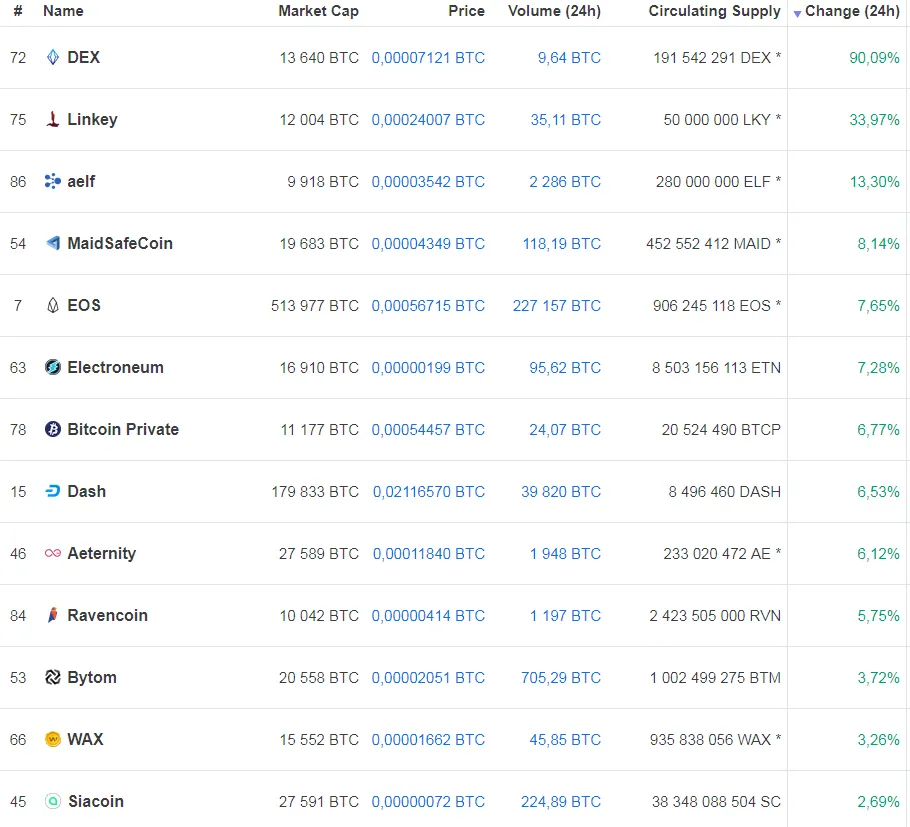Screen dimensions: 910x827
Task: Click the Dash coin logo icon
Action: (x=53, y=492)
